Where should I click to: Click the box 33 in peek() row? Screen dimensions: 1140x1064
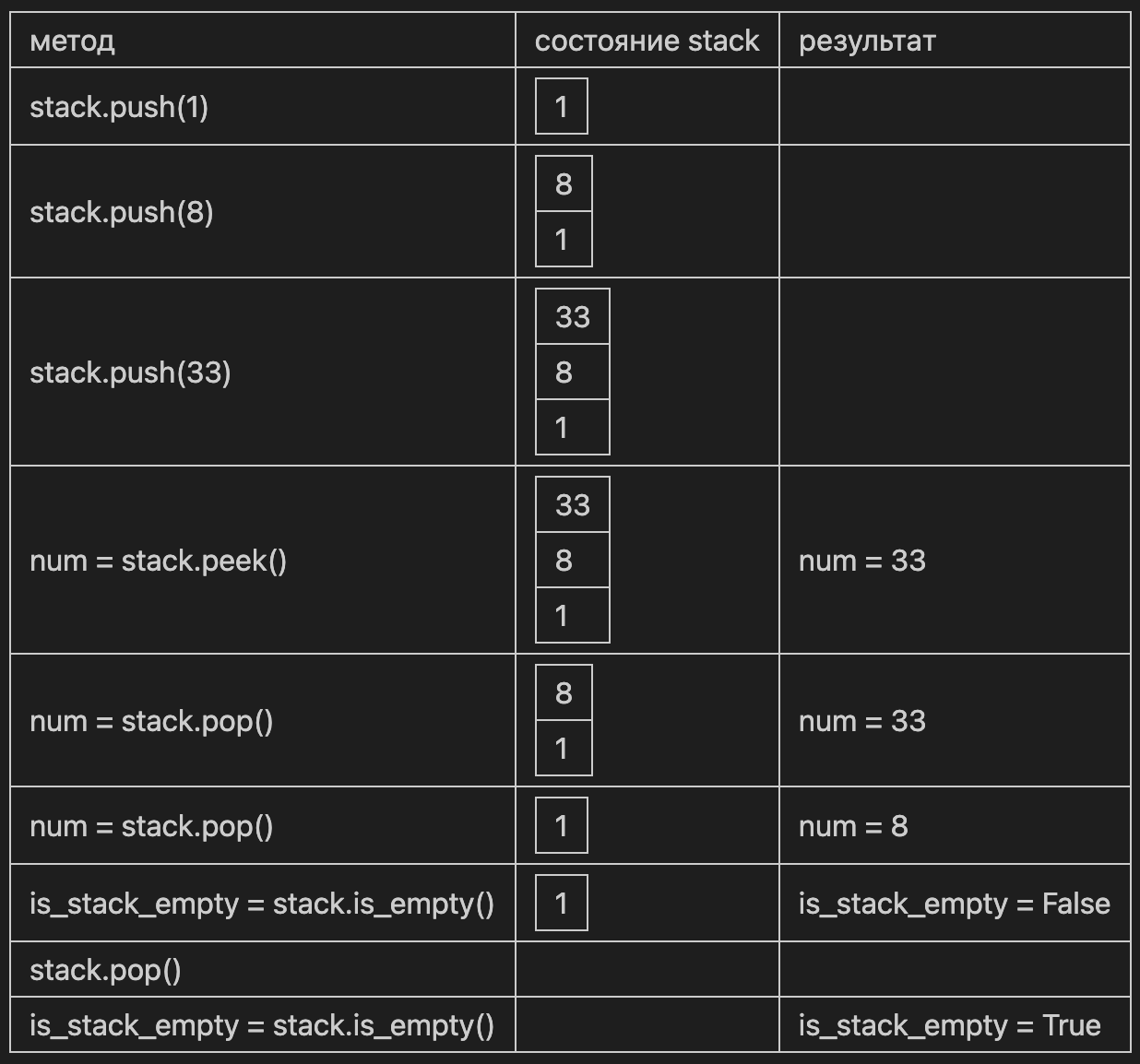coord(573,505)
